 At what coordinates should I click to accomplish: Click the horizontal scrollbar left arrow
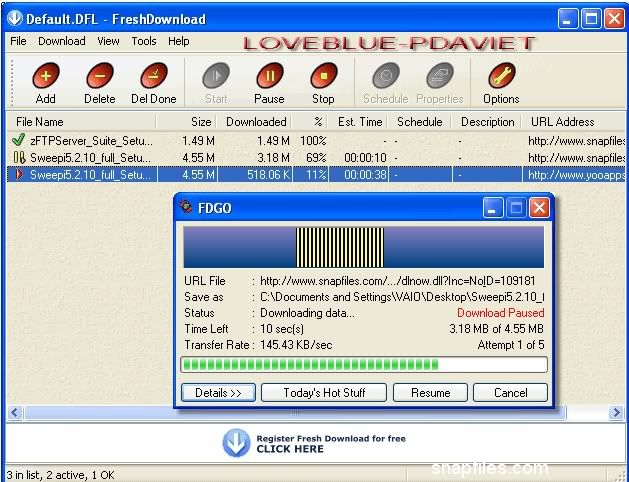click(x=15, y=412)
